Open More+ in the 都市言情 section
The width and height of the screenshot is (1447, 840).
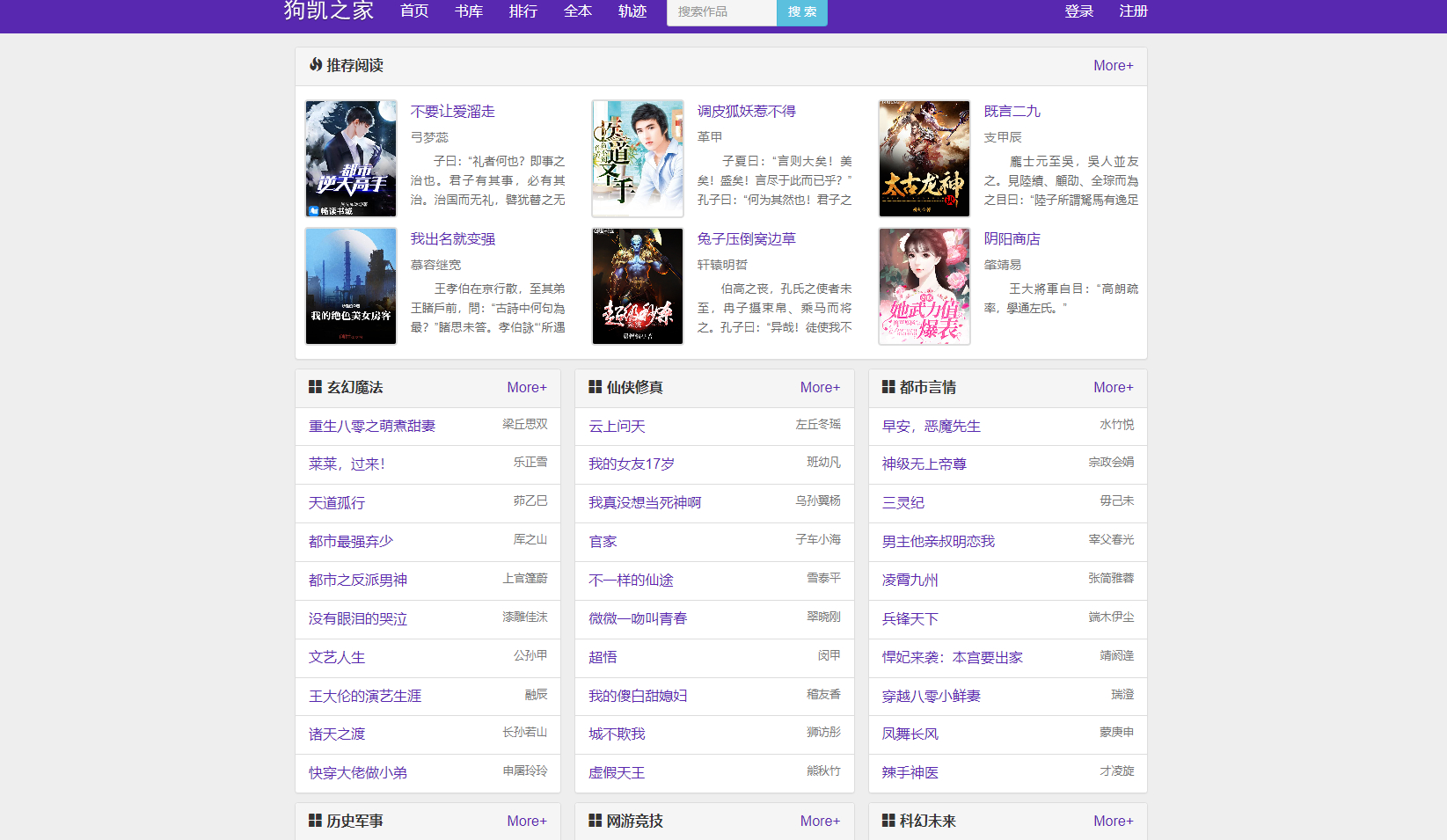click(x=1114, y=388)
